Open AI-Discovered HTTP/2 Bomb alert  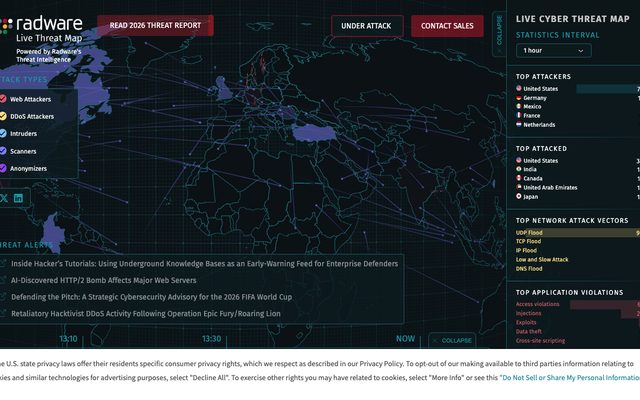tap(104, 280)
